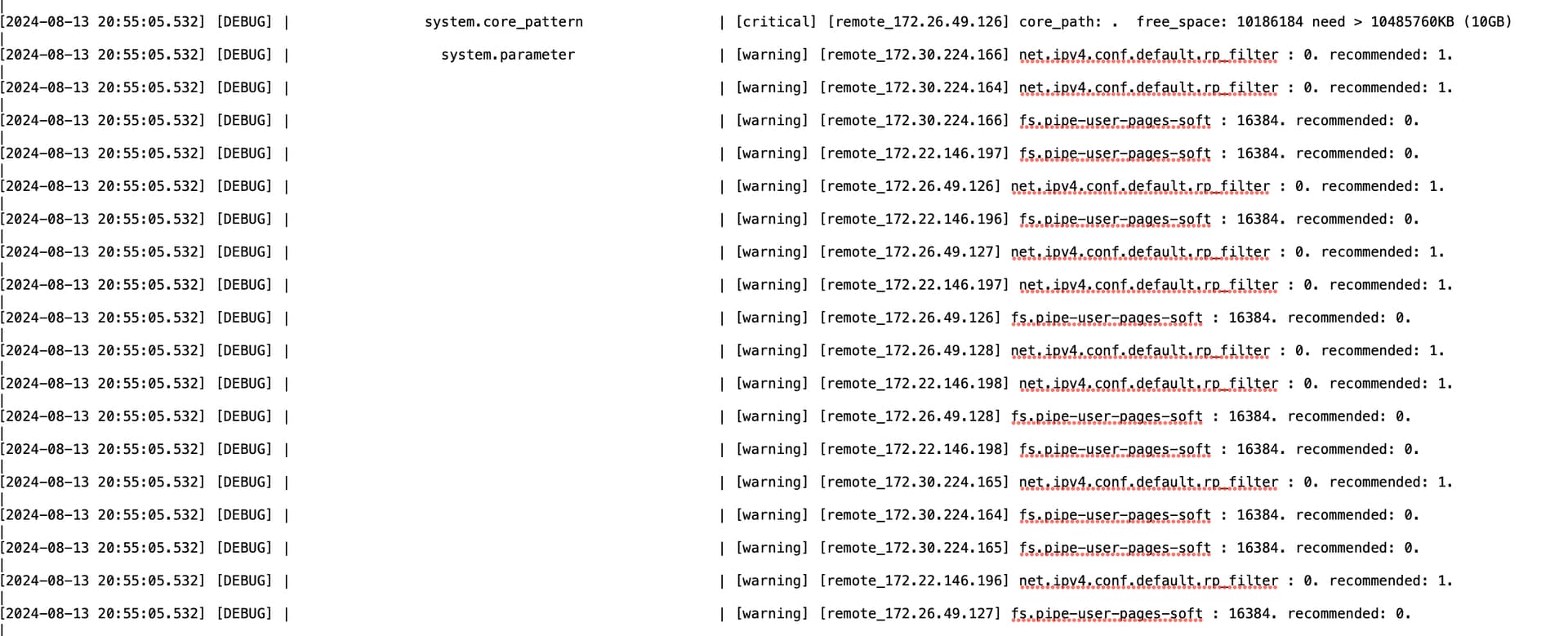Click rp_filter text for remote_172.26.49.127
1568x636 pixels.
click(1140, 251)
